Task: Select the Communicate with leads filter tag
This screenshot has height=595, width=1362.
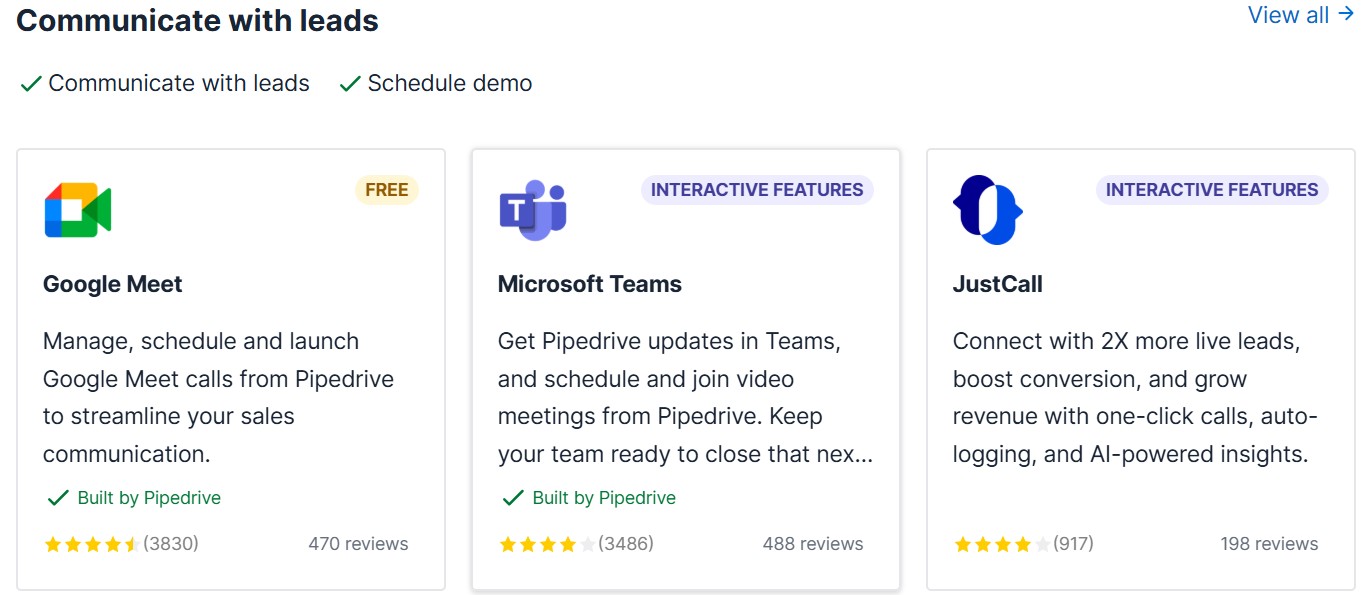Action: point(165,83)
